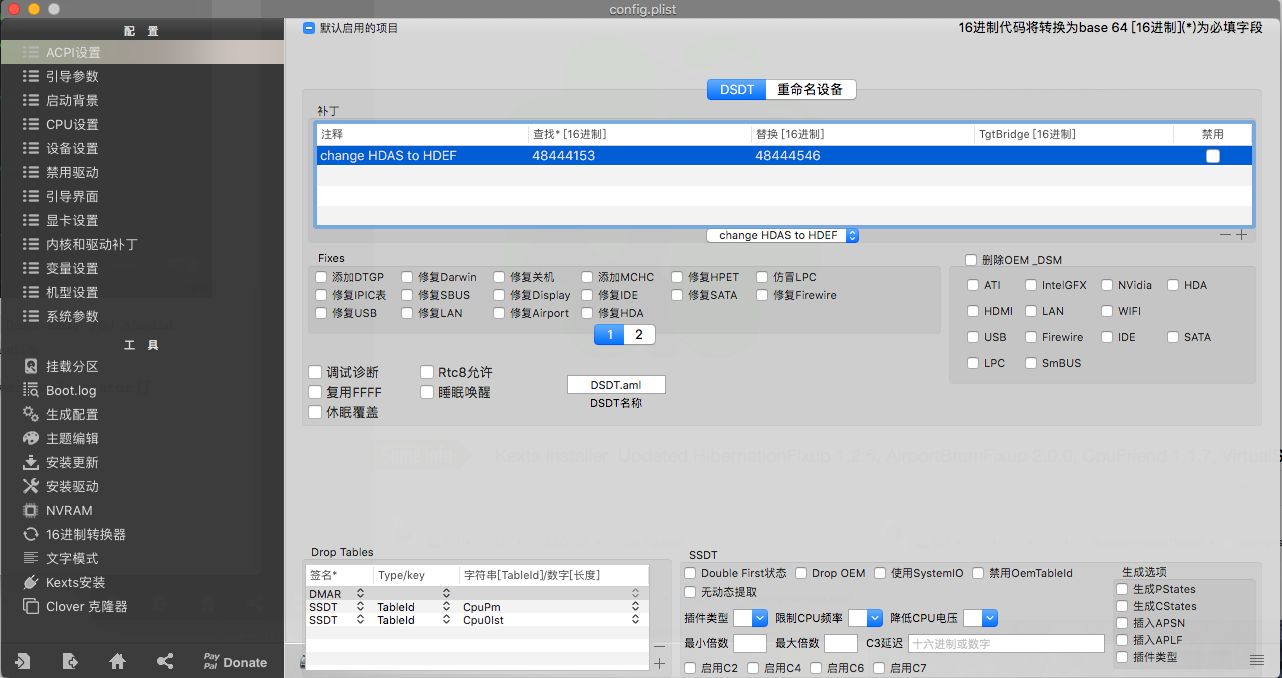
Task: Select 引导参数 in the sidebar
Action: (x=72, y=76)
